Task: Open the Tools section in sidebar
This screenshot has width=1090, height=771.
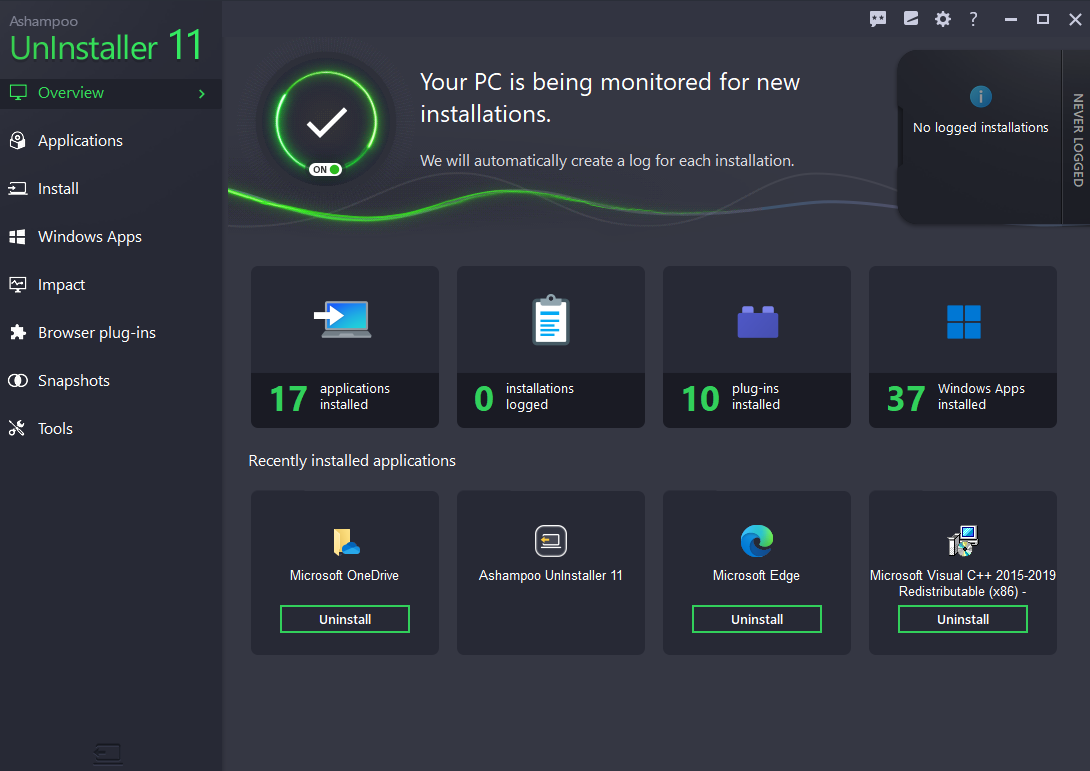Action: click(55, 428)
